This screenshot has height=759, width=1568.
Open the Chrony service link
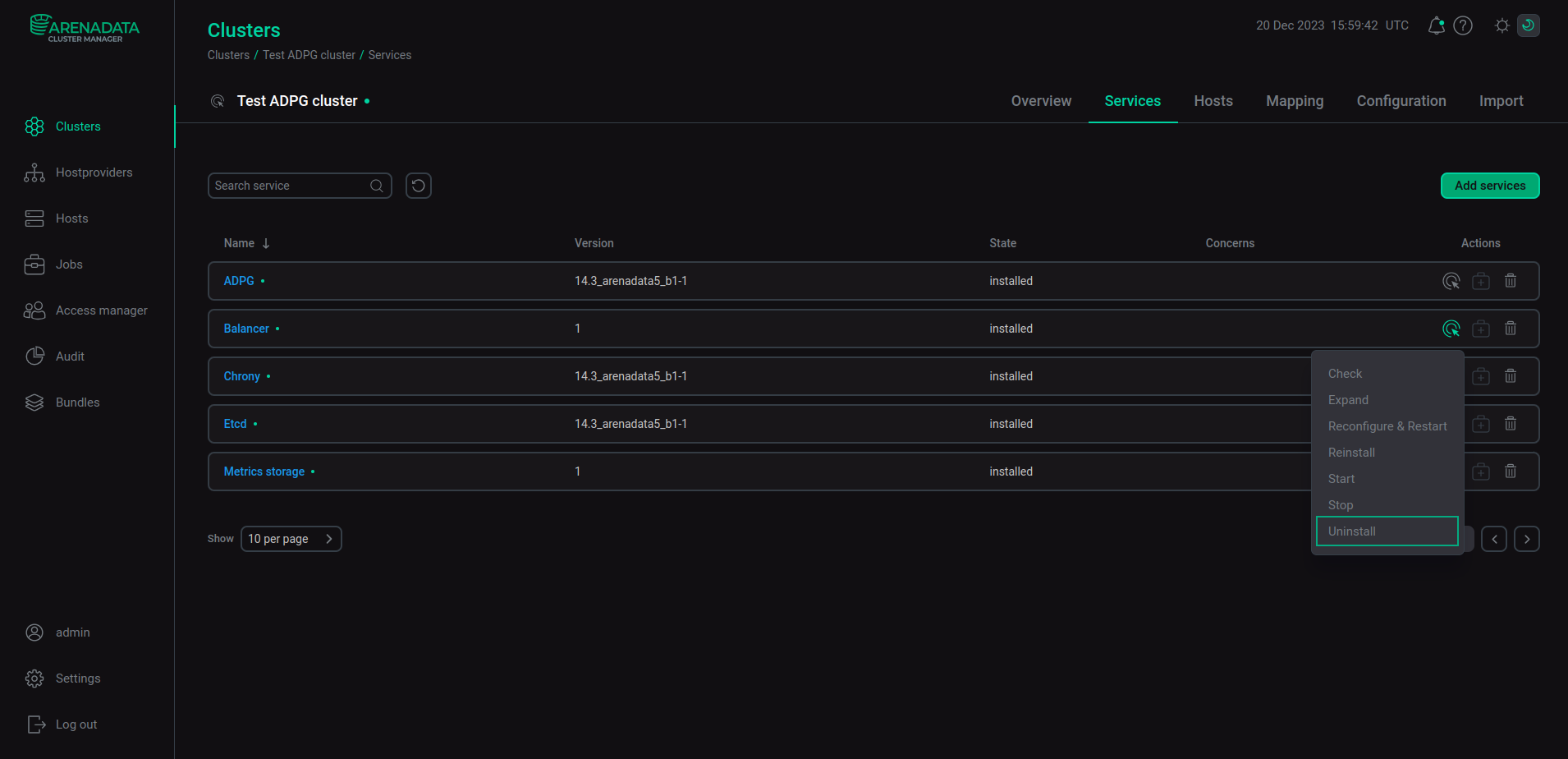242,376
